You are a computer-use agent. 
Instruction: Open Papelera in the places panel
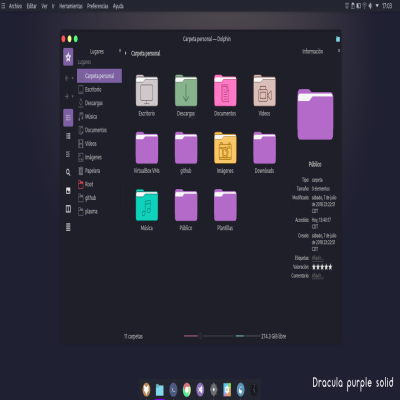(99, 171)
